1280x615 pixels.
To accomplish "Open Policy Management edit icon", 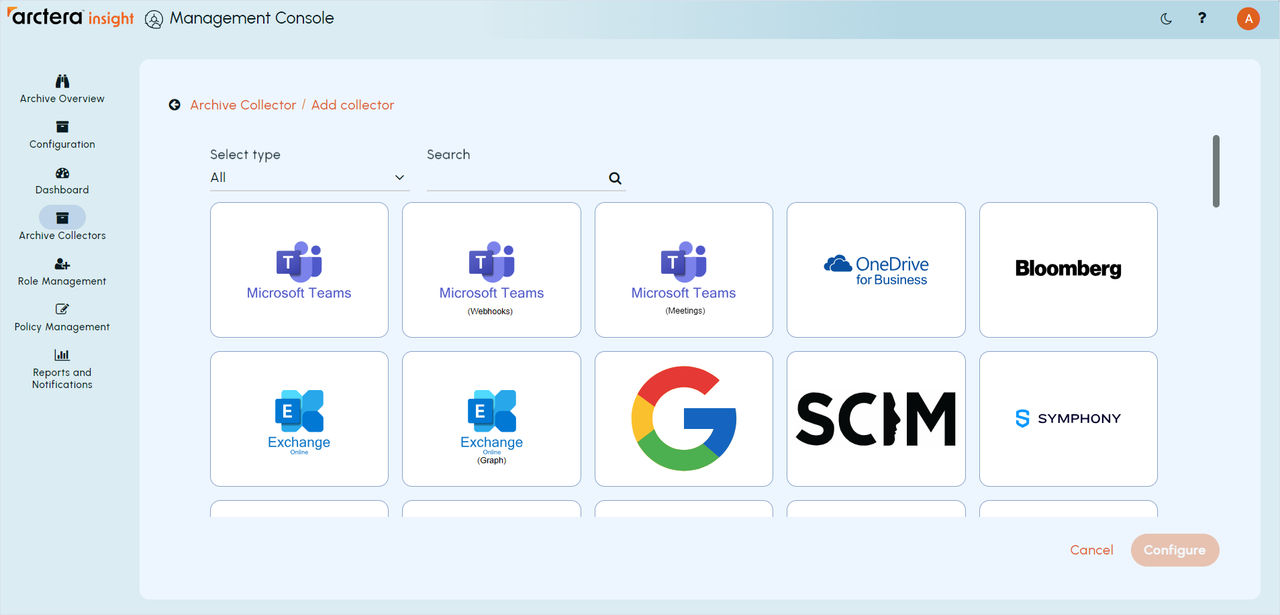I will coord(62,310).
